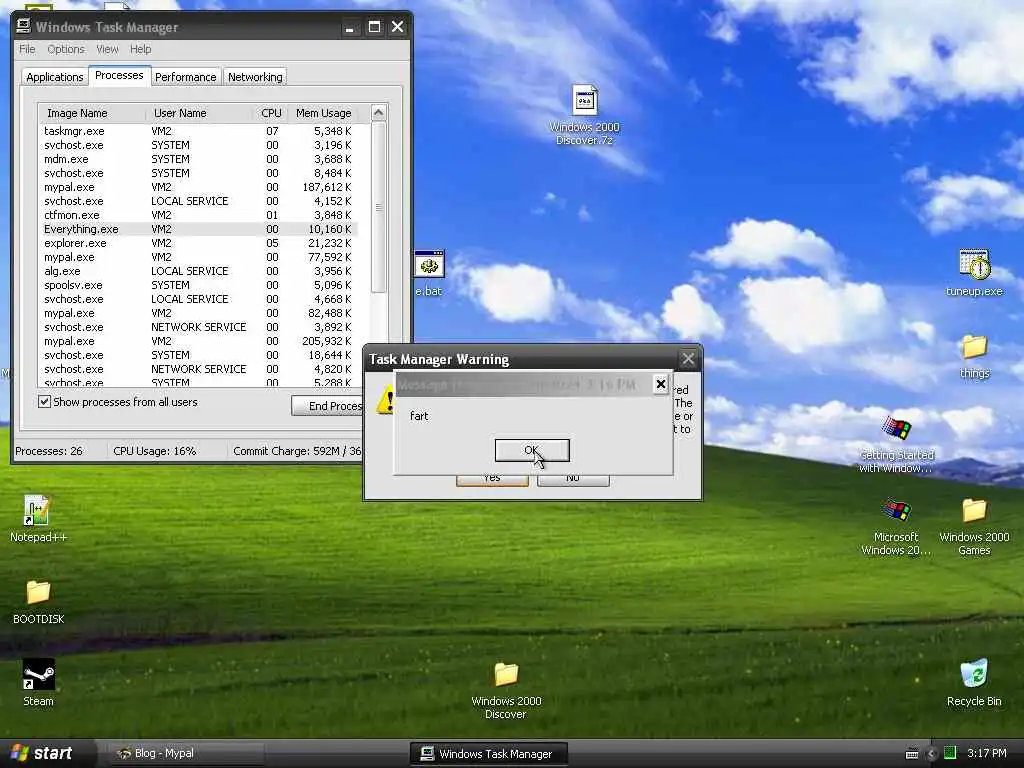Select the Recycle Bin icon
Screen dimensions: 1024x768
click(974, 675)
